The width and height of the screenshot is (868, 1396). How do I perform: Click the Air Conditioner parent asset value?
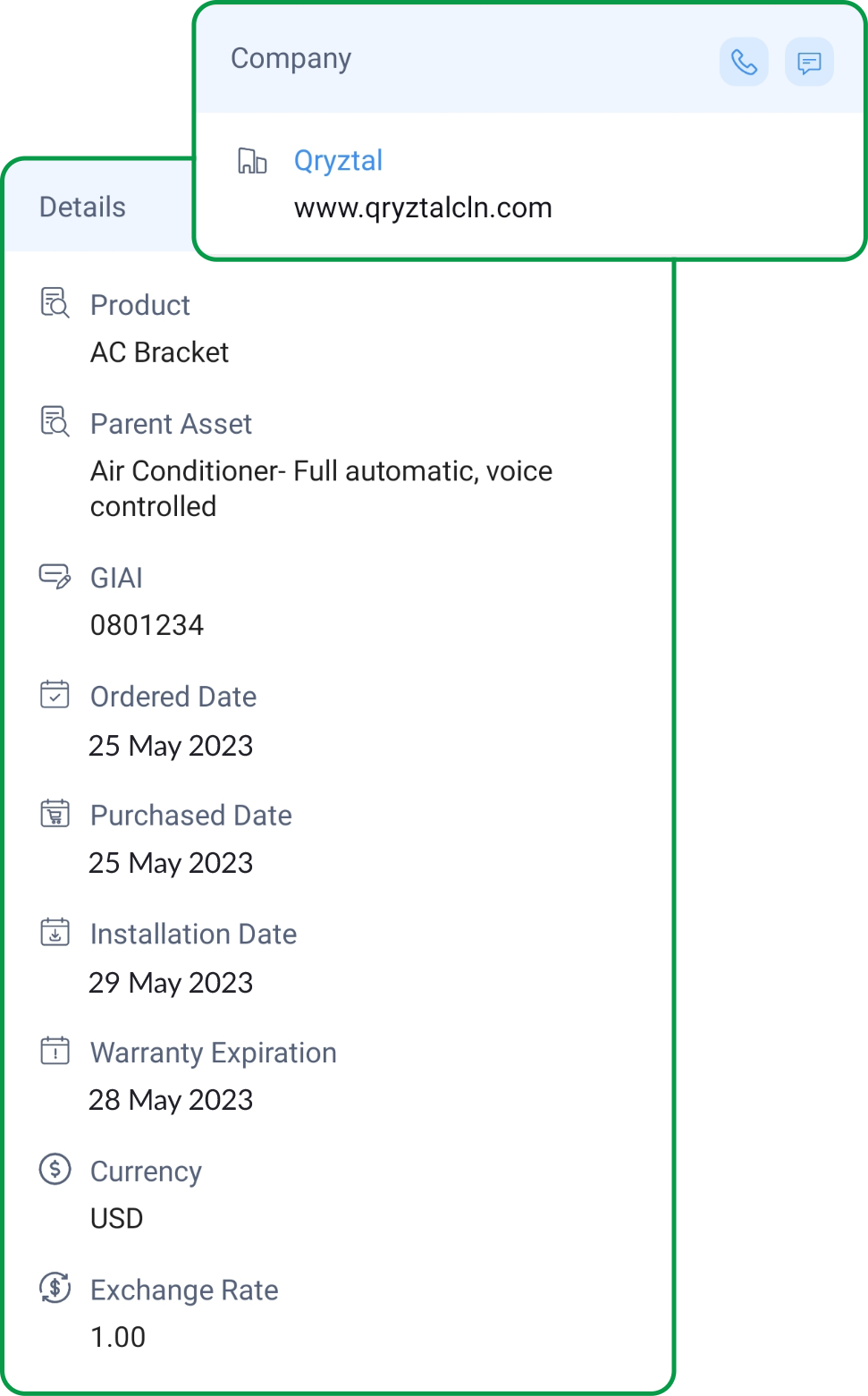321,488
